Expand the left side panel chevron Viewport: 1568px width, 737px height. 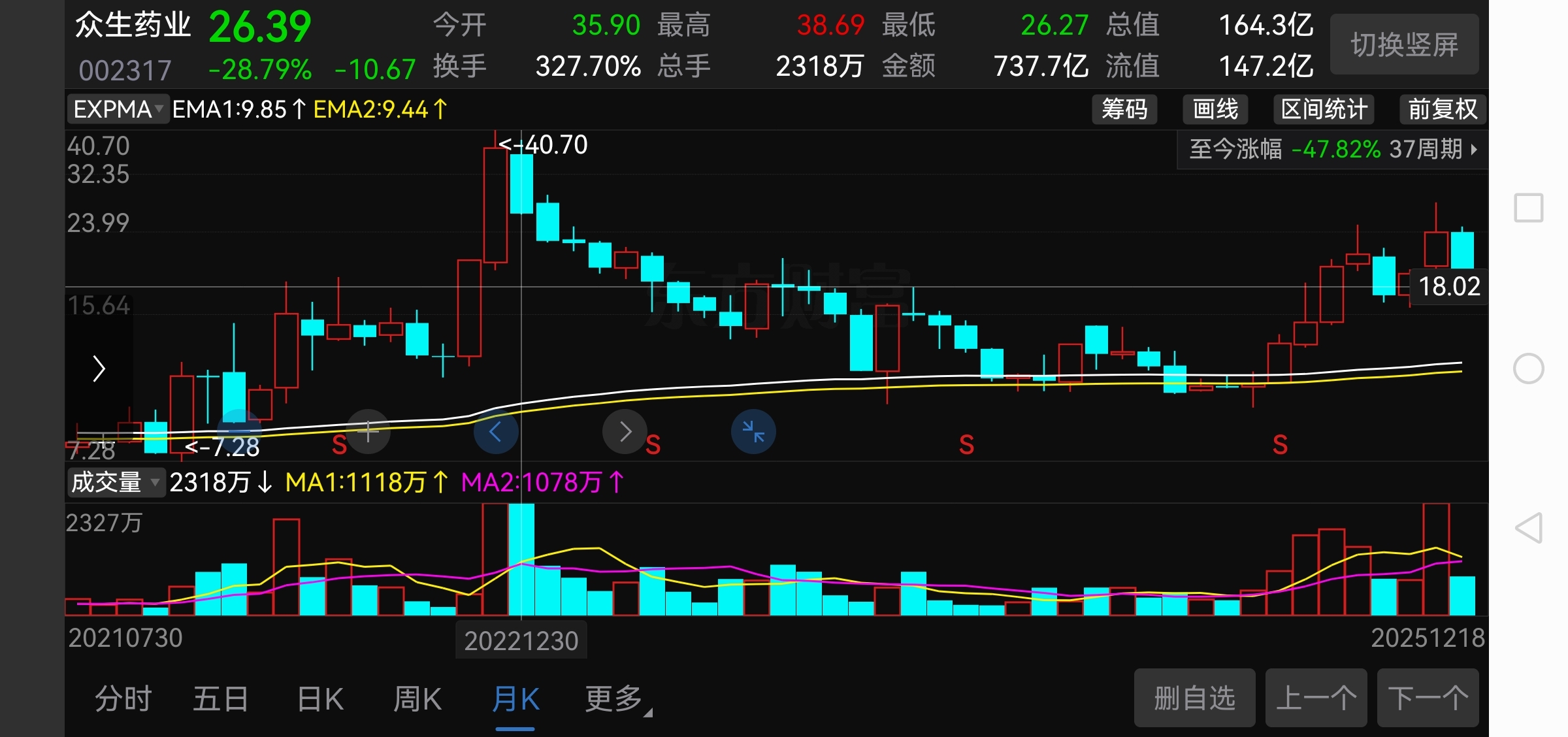point(99,368)
